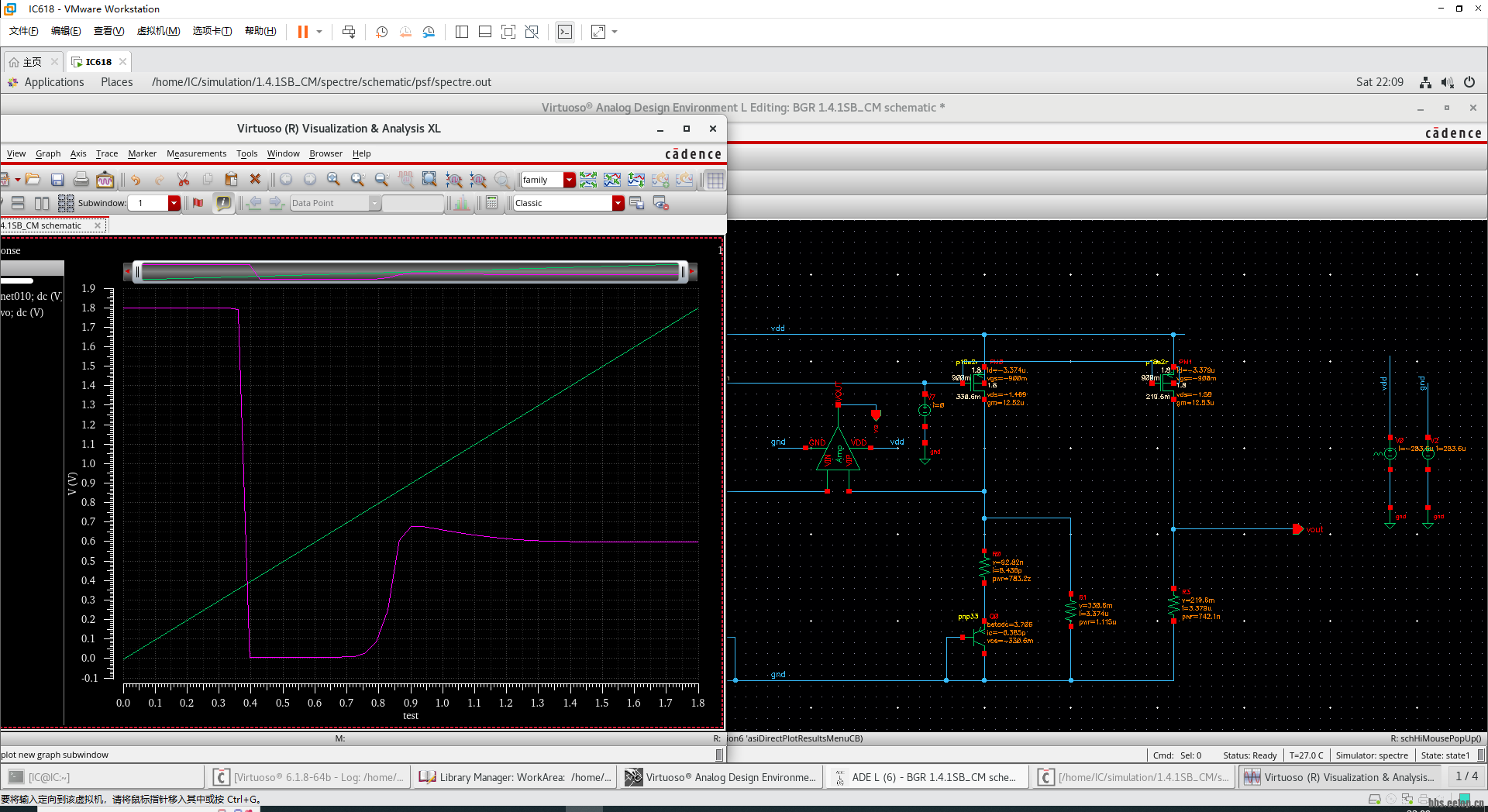Switch to Library Manager taskbar window
Screen dimensions: 1488x812
point(515,777)
